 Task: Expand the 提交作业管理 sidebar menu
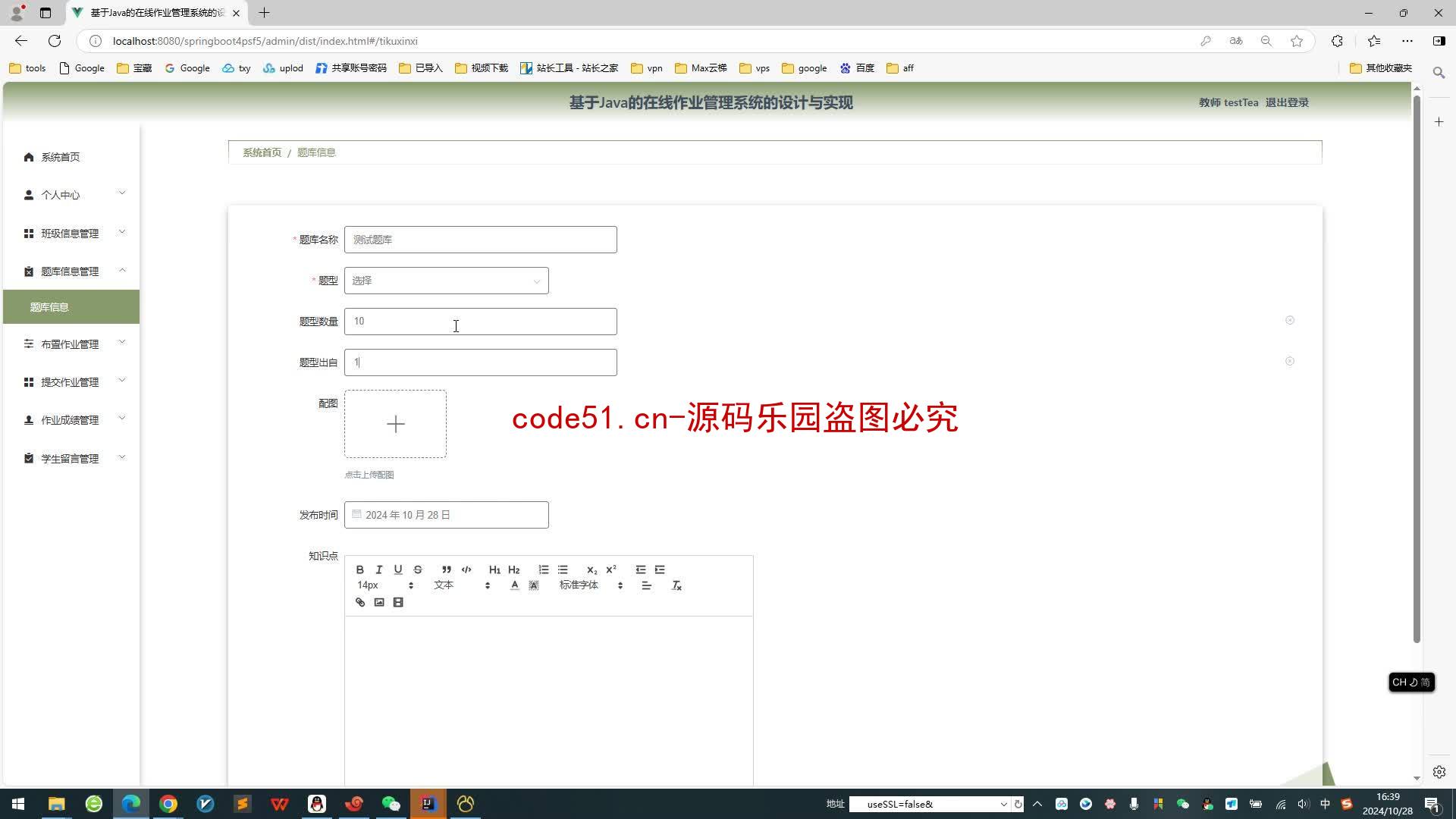pos(71,382)
